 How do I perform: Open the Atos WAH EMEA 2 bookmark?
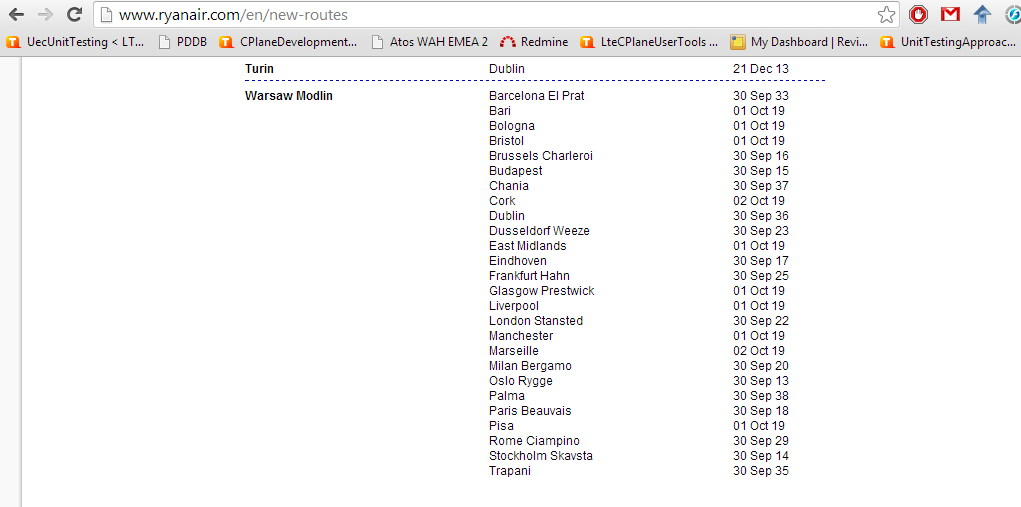coord(430,42)
